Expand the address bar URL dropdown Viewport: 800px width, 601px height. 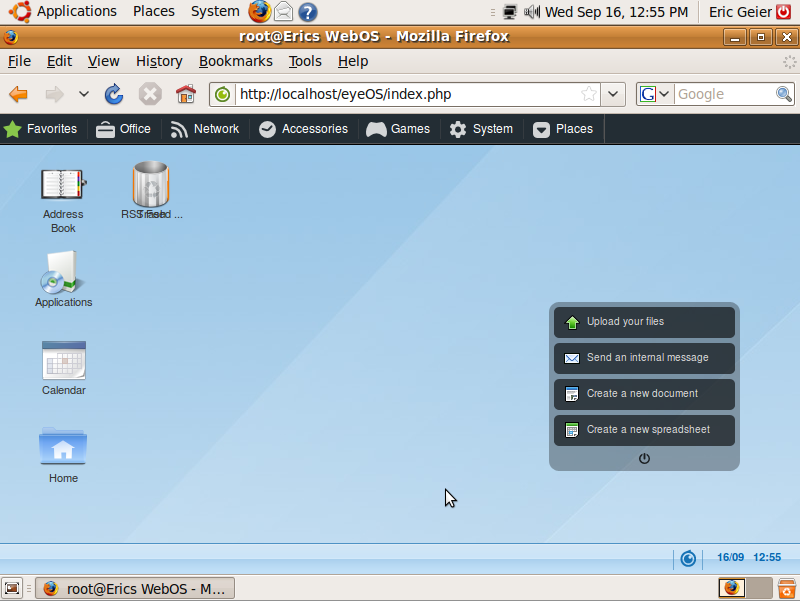click(x=613, y=94)
